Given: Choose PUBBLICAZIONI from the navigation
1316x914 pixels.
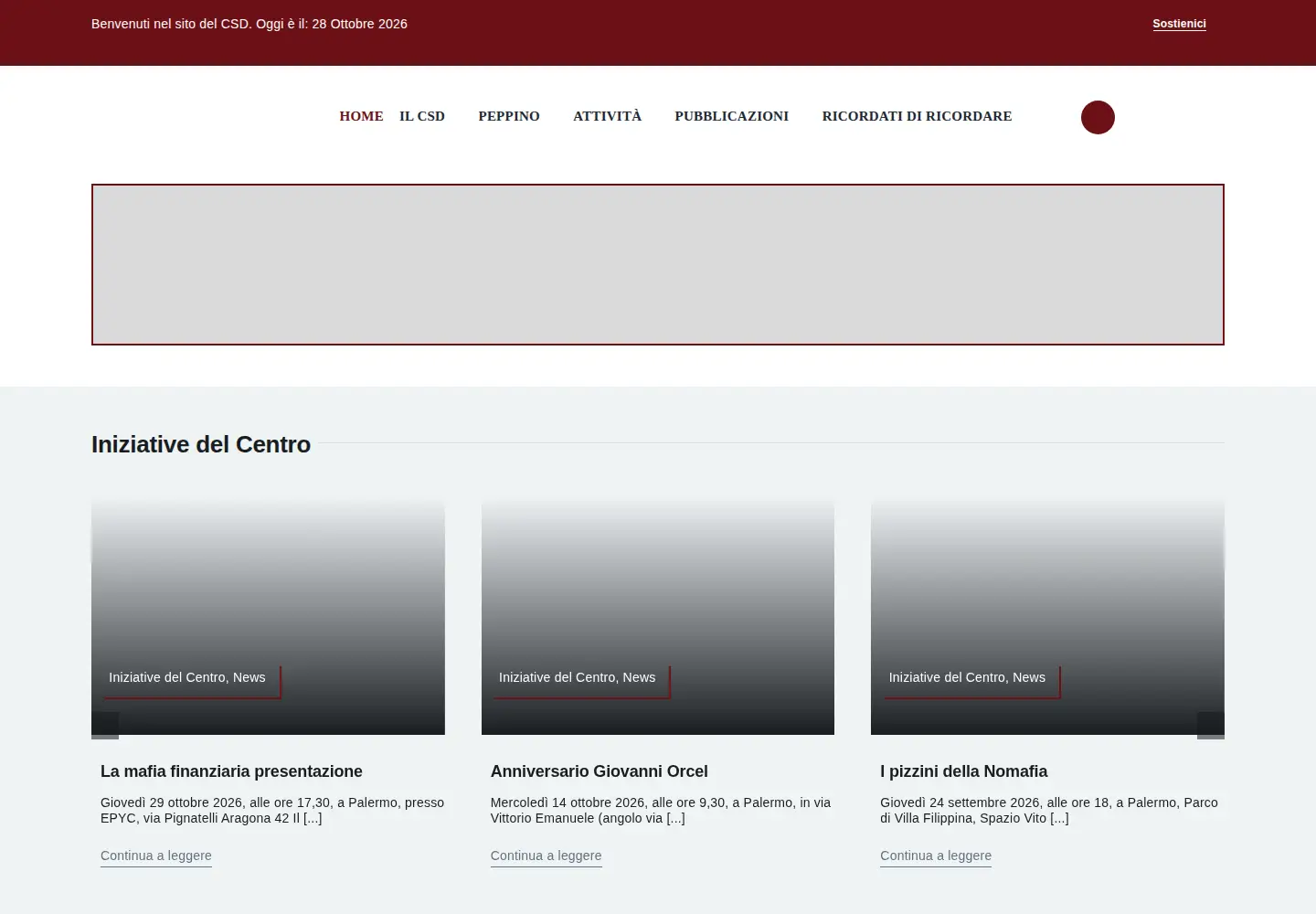Looking at the screenshot, I should pyautogui.click(x=731, y=116).
